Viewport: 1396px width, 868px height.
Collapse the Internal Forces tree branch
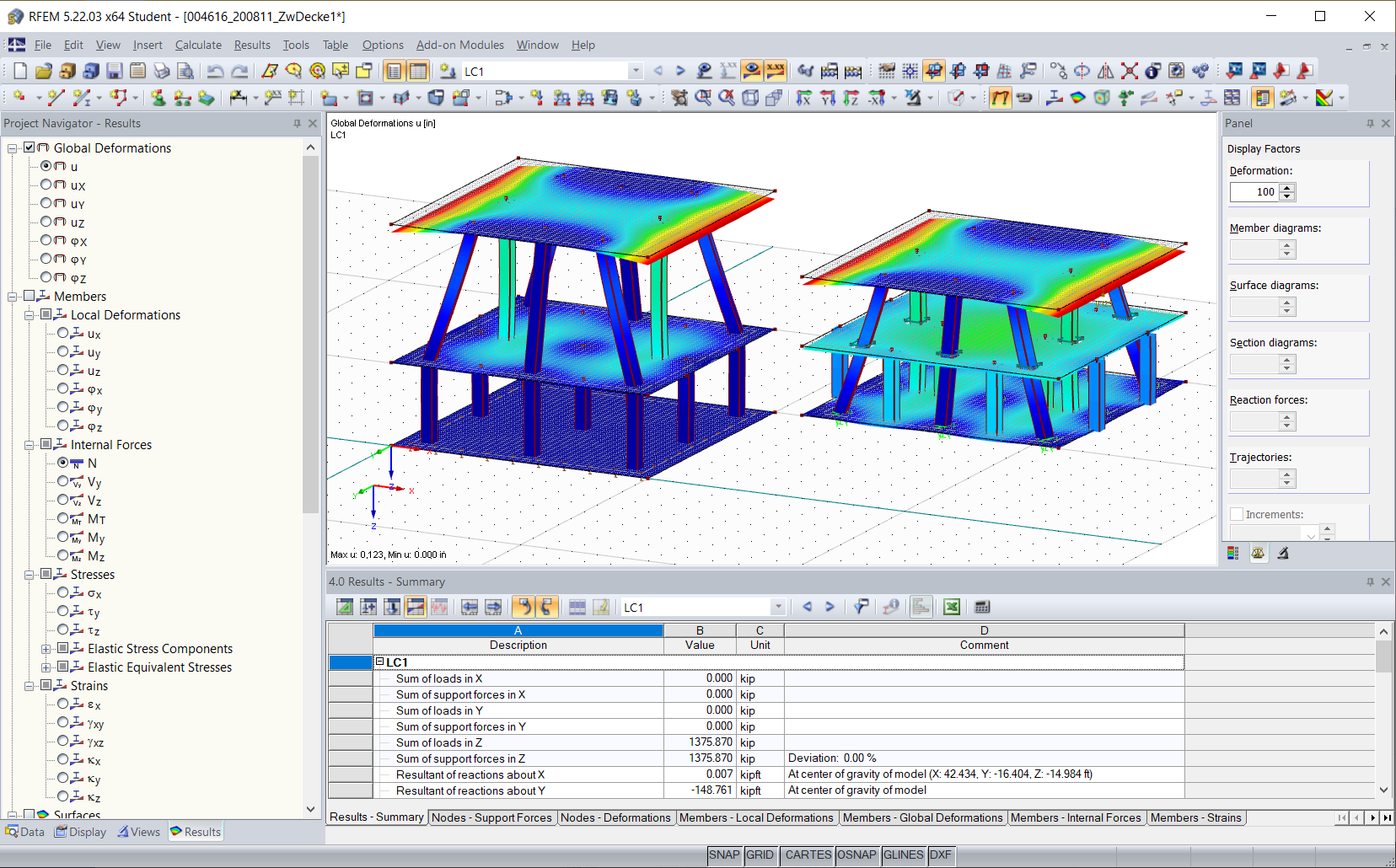point(30,444)
